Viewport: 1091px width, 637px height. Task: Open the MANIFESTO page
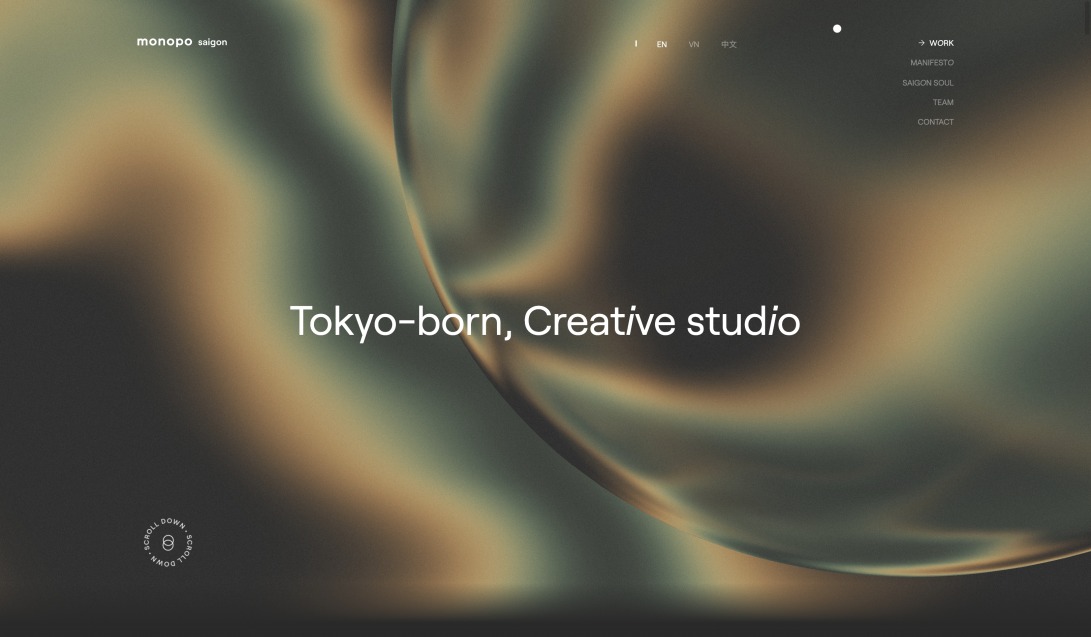pos(930,62)
